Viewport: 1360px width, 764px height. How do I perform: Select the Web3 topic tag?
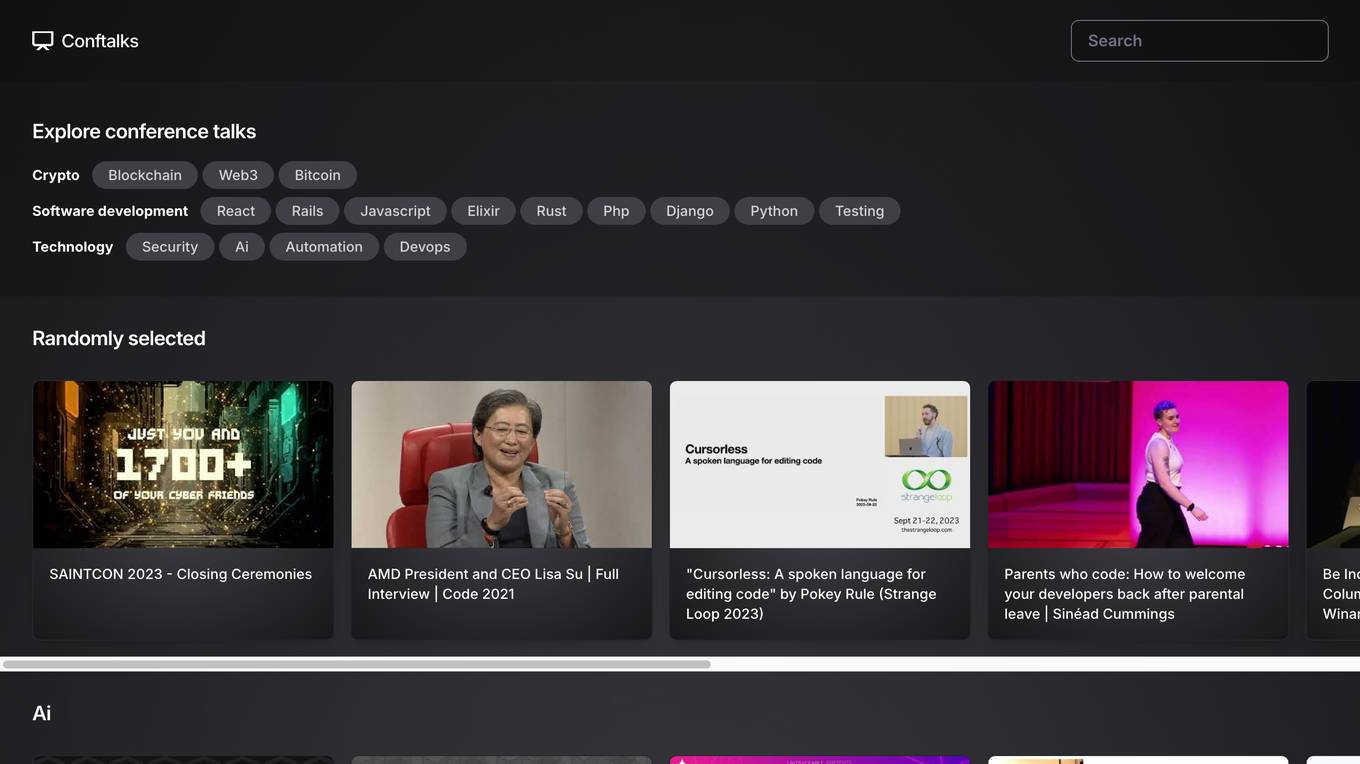pos(238,175)
